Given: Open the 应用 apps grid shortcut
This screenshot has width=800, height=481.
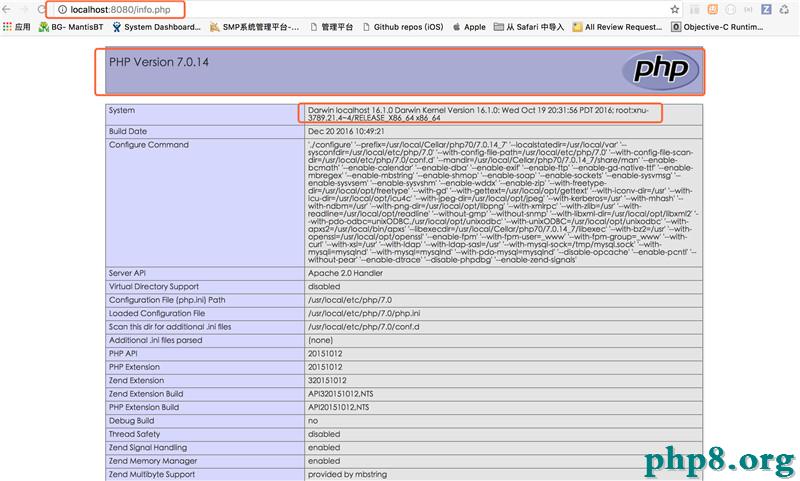Looking at the screenshot, I should [x=16, y=27].
